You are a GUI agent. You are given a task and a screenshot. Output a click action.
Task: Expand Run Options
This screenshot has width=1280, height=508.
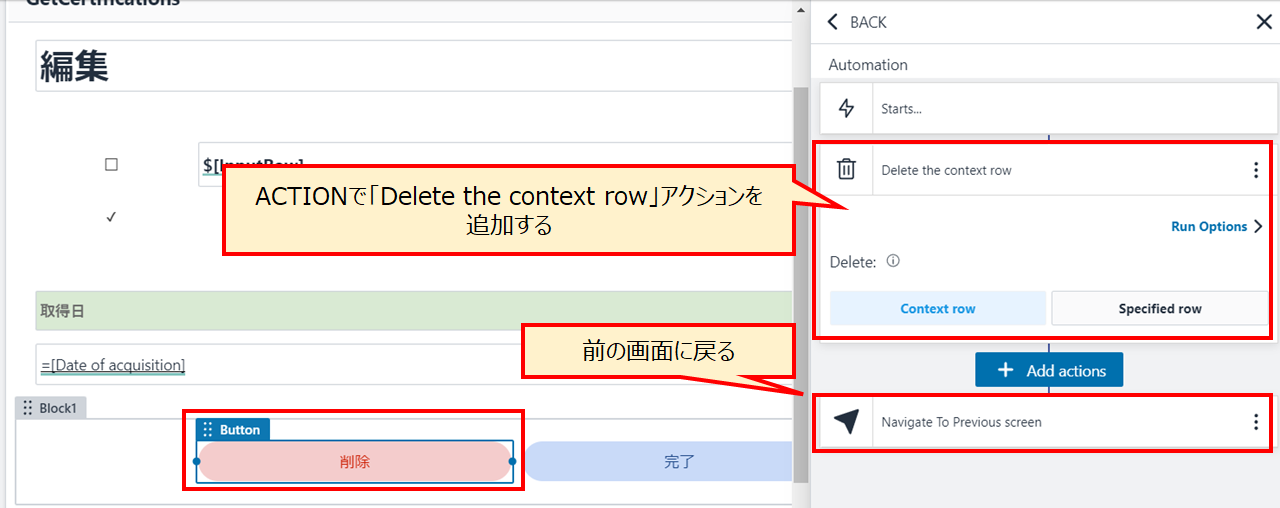pos(1216,226)
